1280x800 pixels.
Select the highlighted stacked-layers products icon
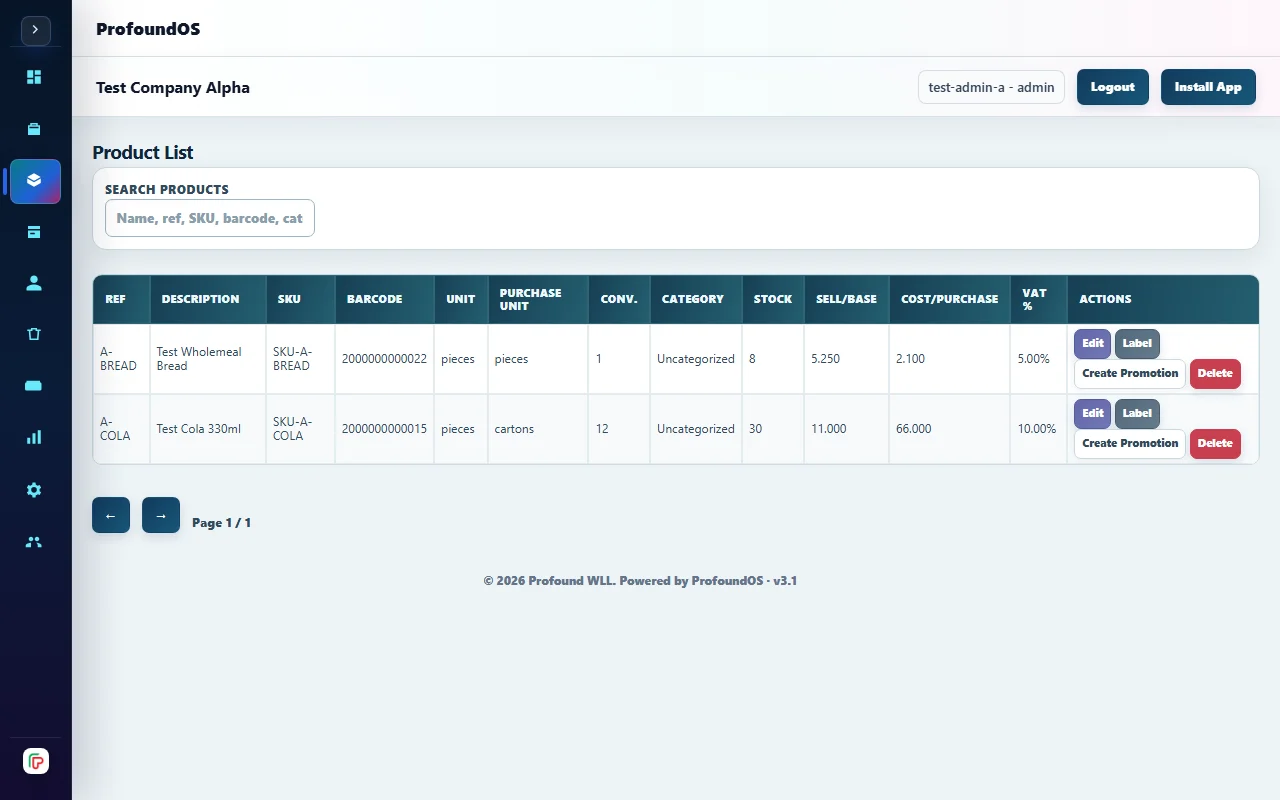(35, 181)
